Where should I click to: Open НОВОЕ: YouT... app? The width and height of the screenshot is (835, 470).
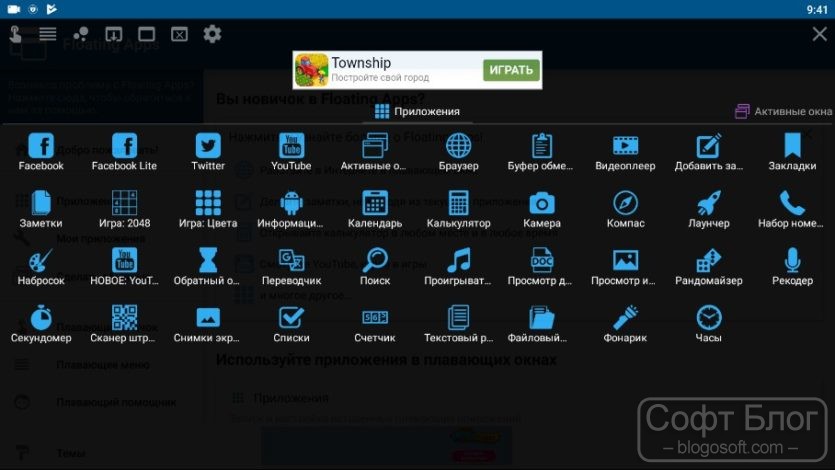click(124, 267)
